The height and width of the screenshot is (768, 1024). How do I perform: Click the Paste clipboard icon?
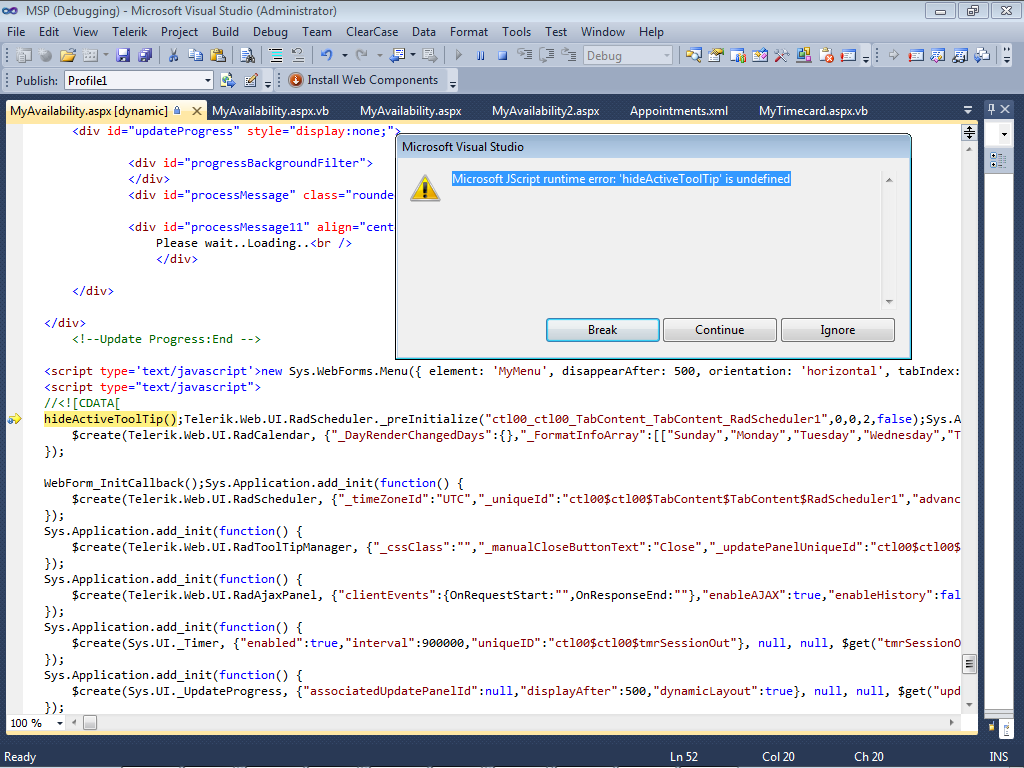[x=217, y=56]
